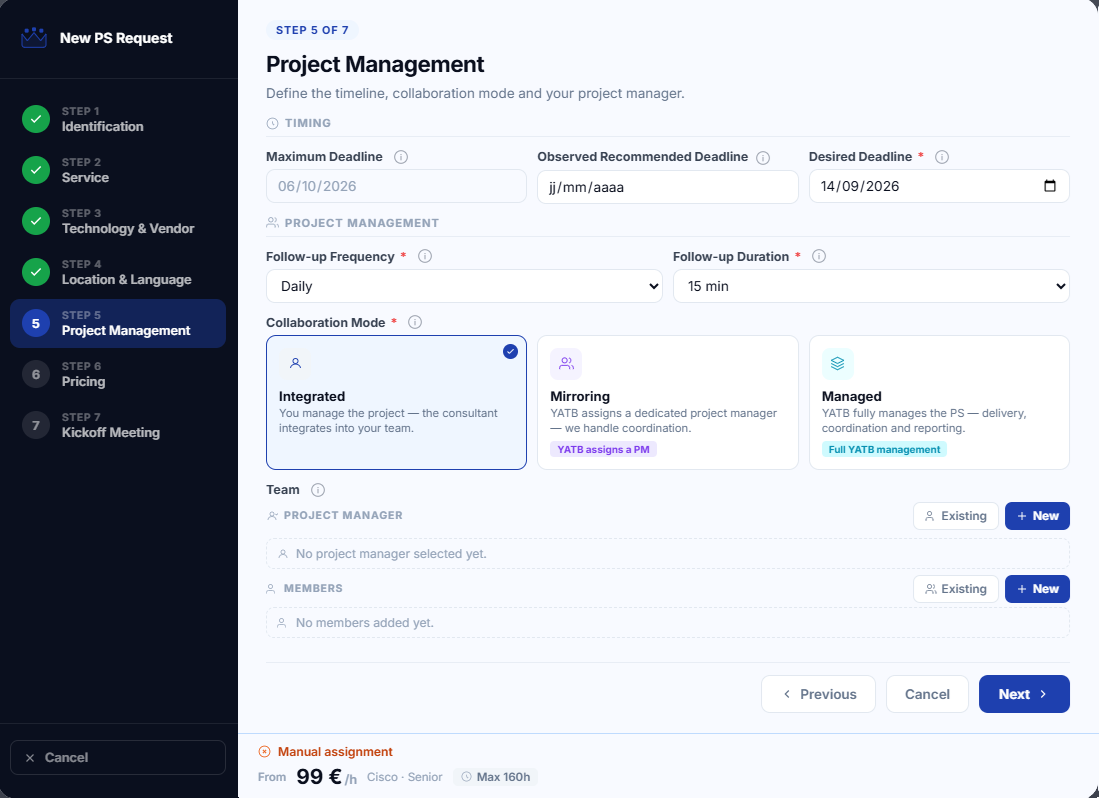Go to Step 7 Kickoff Meeting
The height and width of the screenshot is (798, 1099).
click(x=118, y=425)
